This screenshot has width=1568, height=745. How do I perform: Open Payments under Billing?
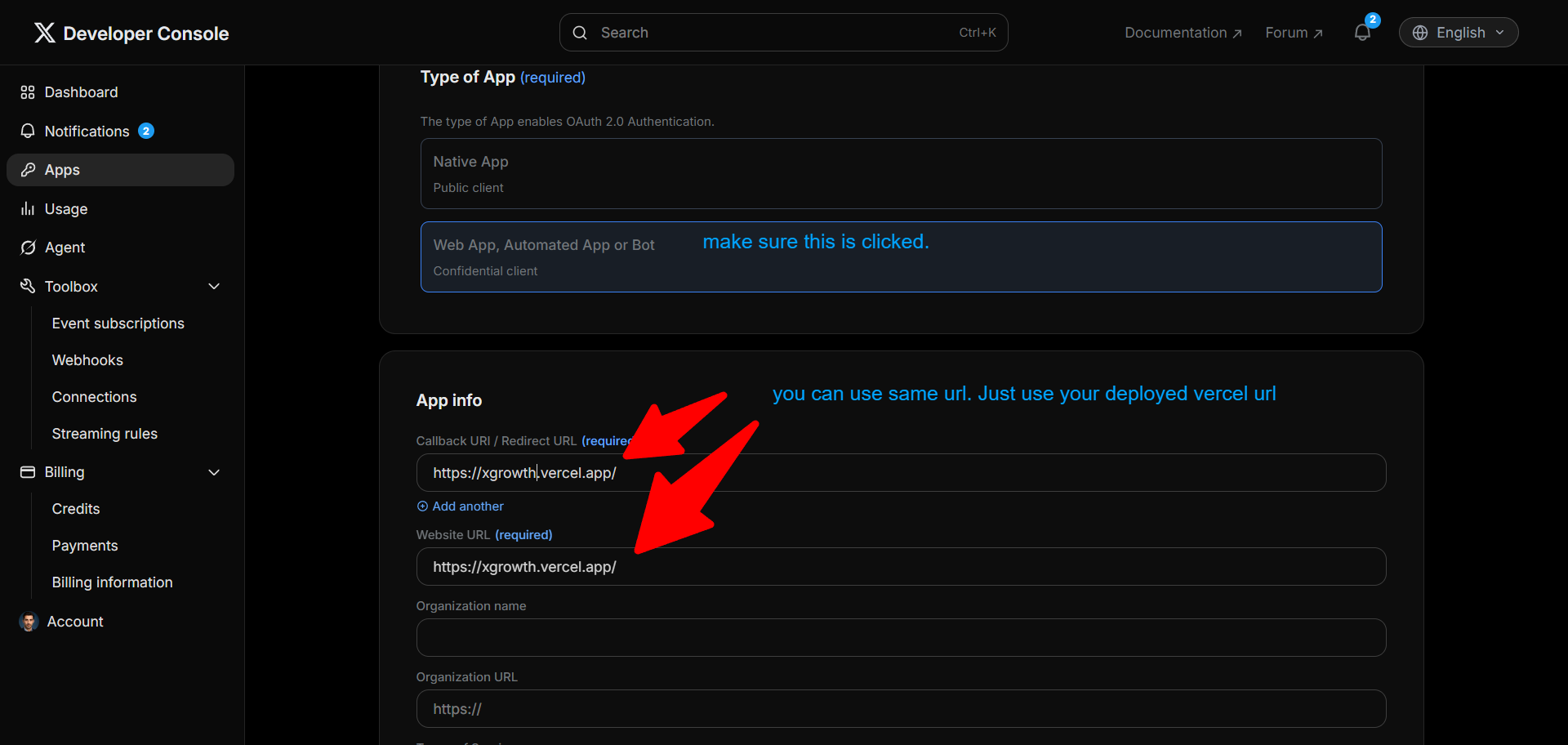pos(85,546)
